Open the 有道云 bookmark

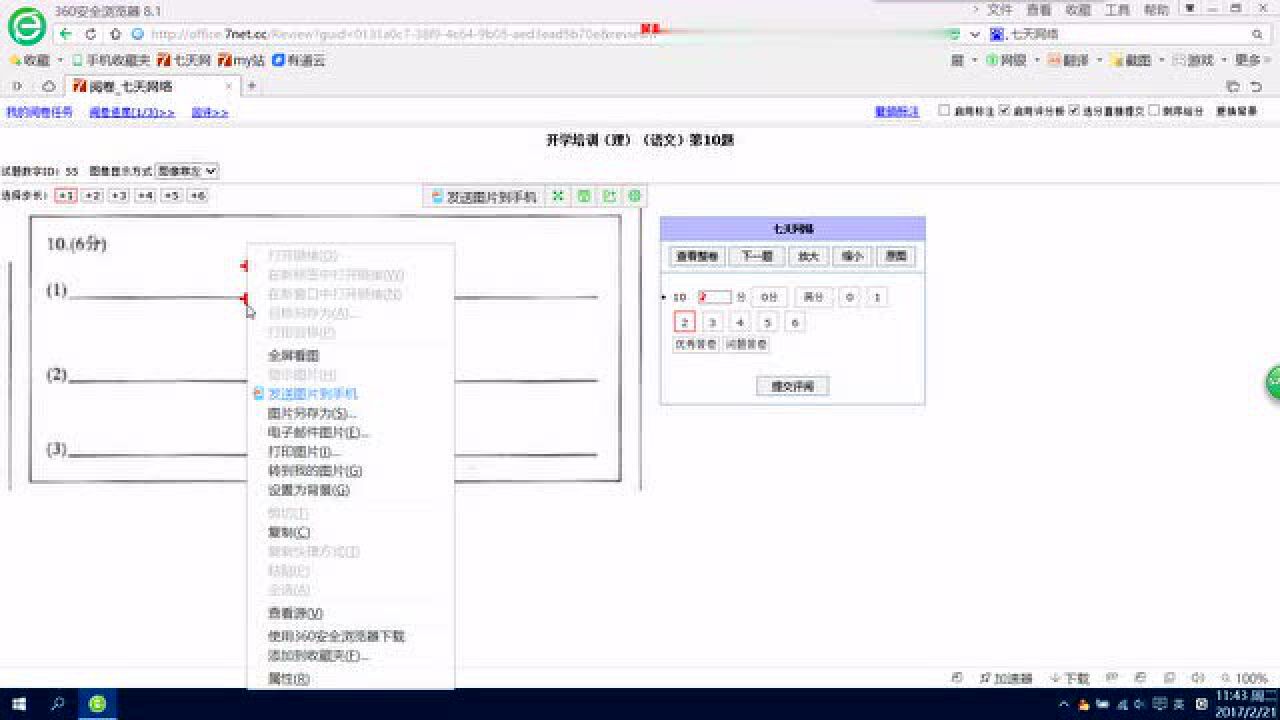coord(298,60)
